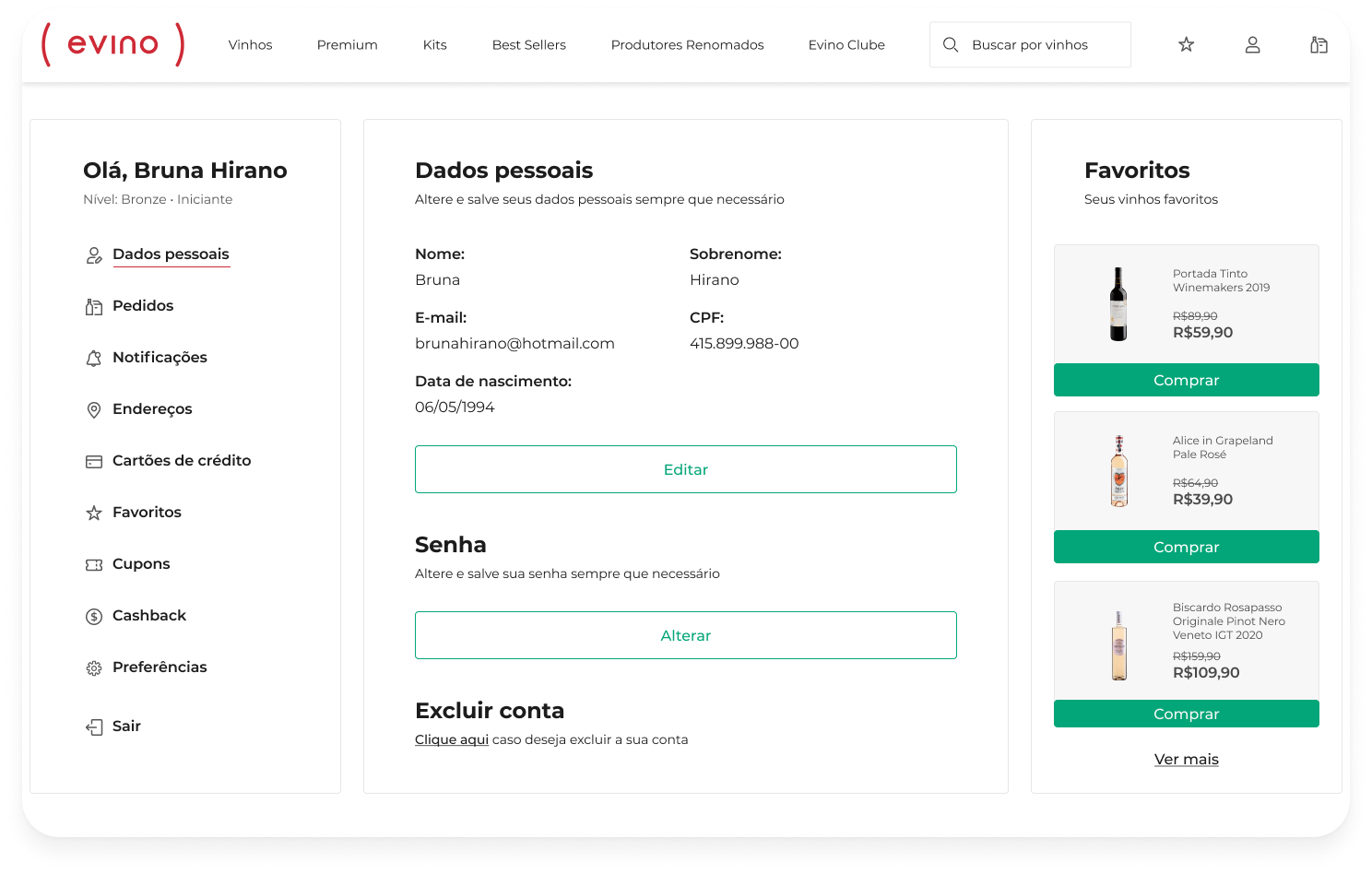Buy Portada Tinto Winemakers 2019
Viewport: 1372px width, 874px height.
(1187, 380)
